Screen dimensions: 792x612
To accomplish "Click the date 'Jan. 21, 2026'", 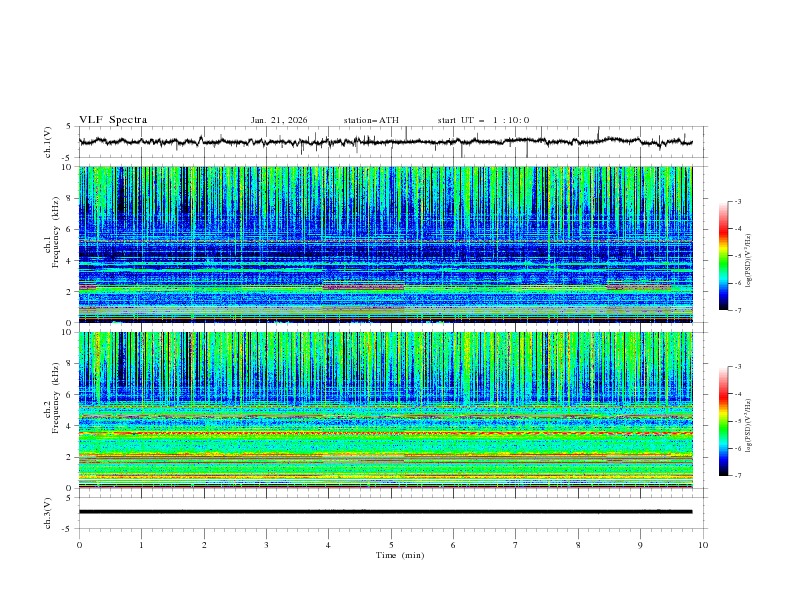I will coord(279,120).
